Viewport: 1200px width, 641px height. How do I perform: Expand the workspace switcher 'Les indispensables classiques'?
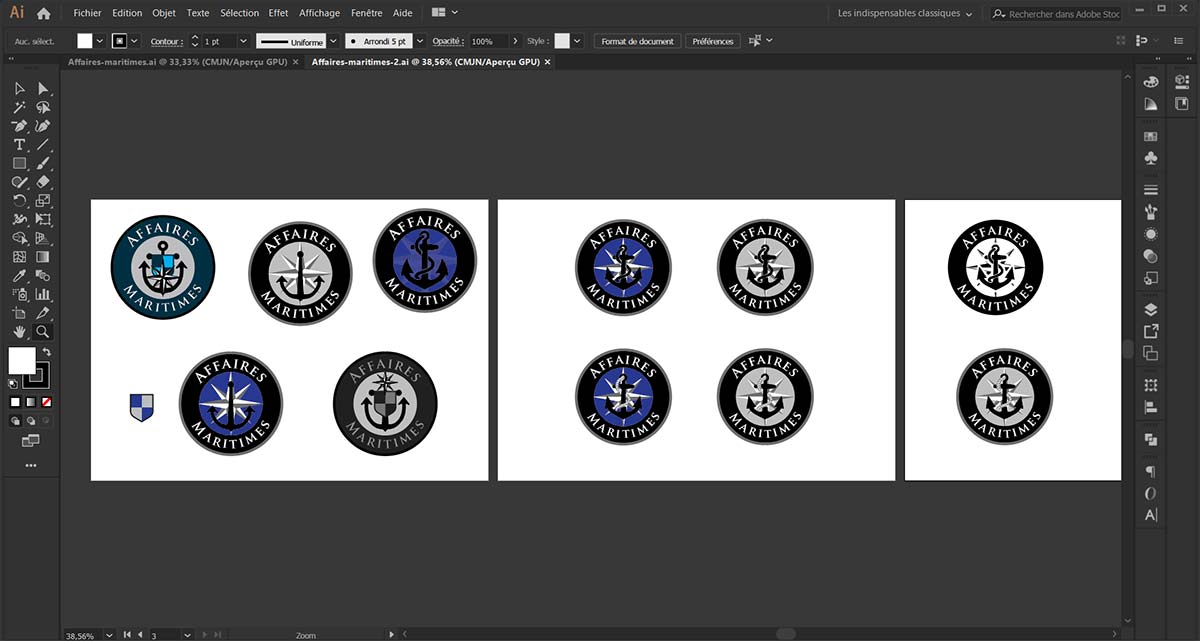(905, 14)
